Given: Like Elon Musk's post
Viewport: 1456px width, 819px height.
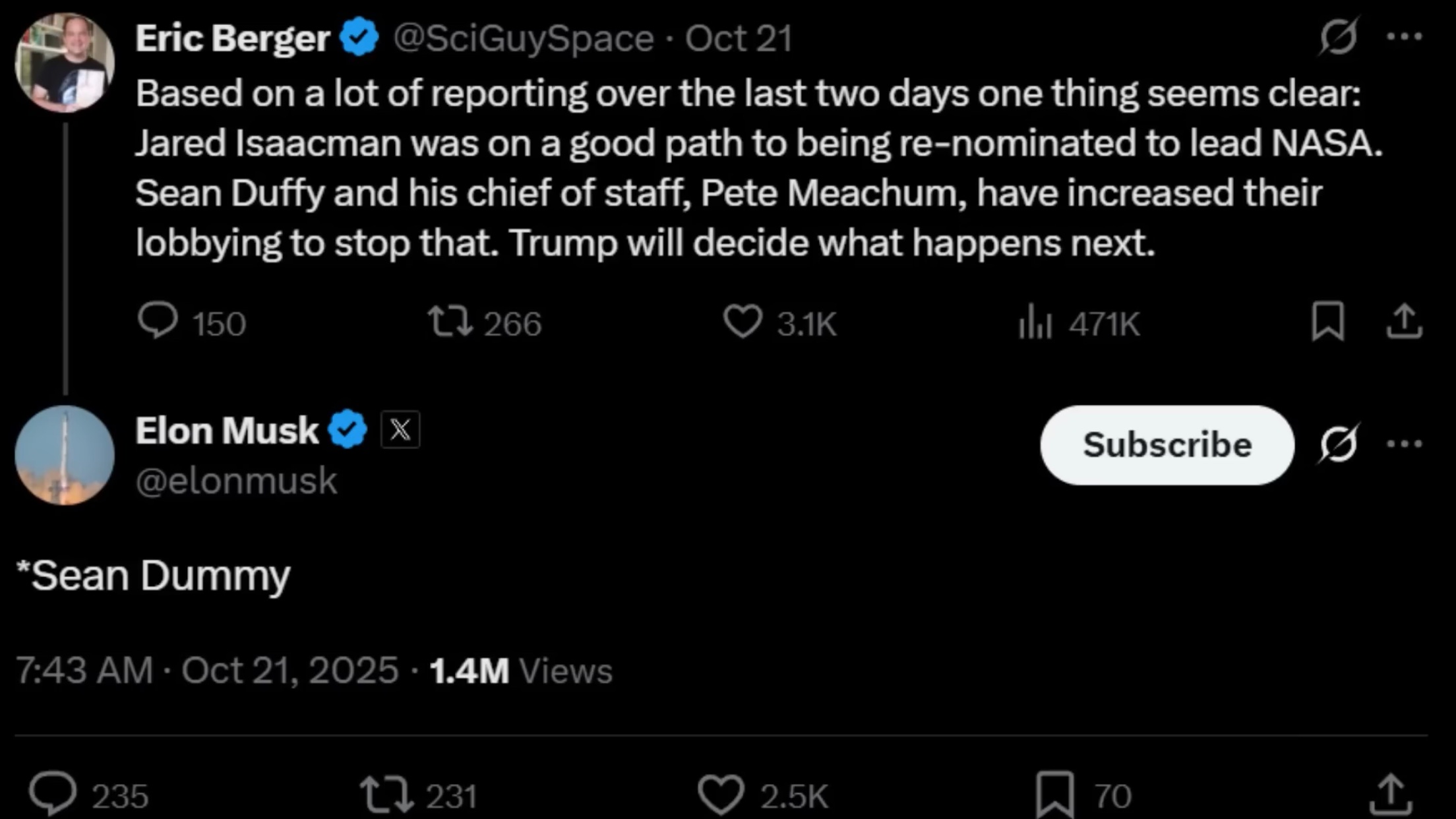Looking at the screenshot, I should pyautogui.click(x=721, y=795).
